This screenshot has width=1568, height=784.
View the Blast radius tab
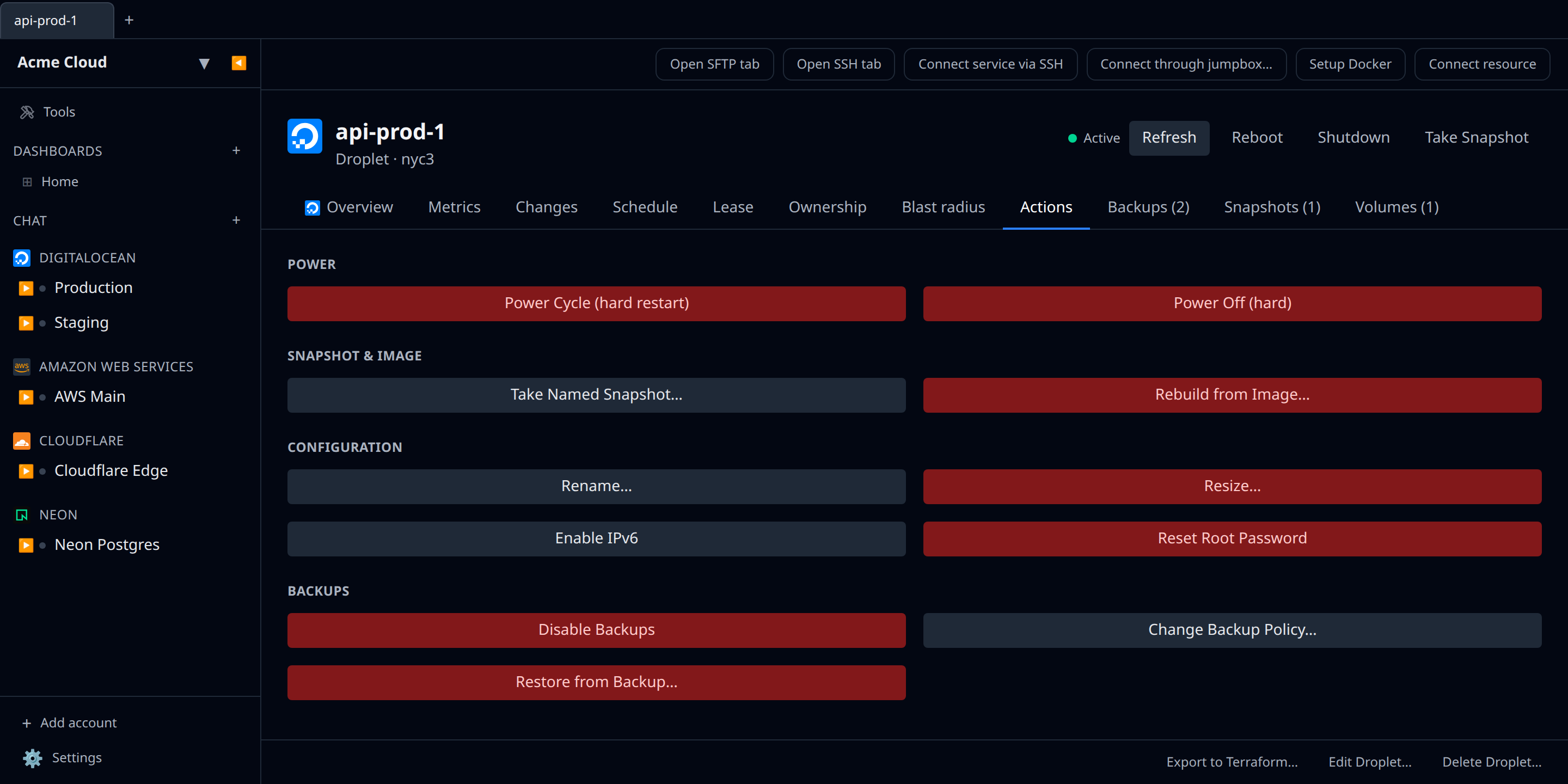click(x=943, y=207)
